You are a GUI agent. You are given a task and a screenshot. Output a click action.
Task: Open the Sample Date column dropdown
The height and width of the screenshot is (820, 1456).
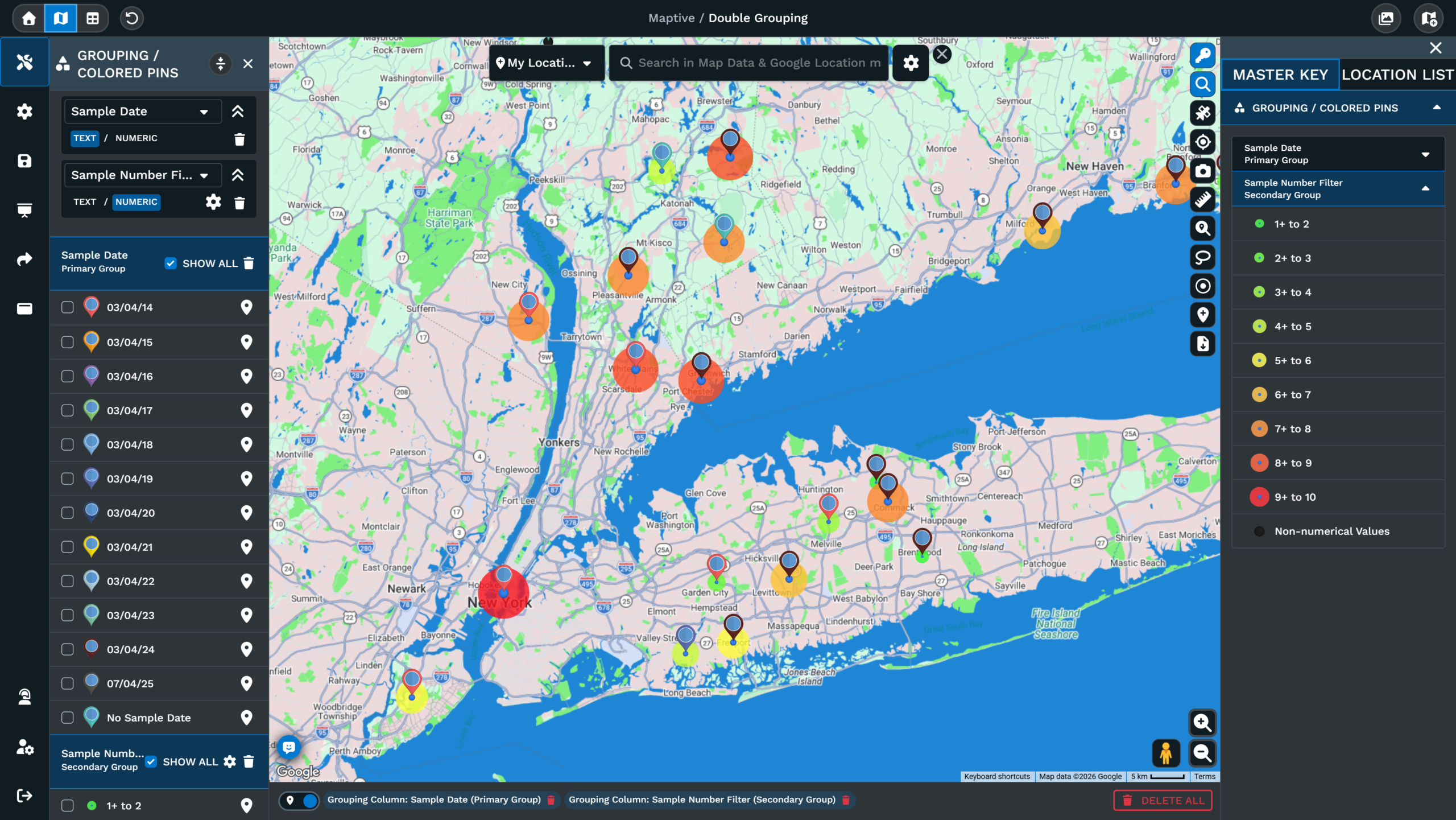(142, 112)
